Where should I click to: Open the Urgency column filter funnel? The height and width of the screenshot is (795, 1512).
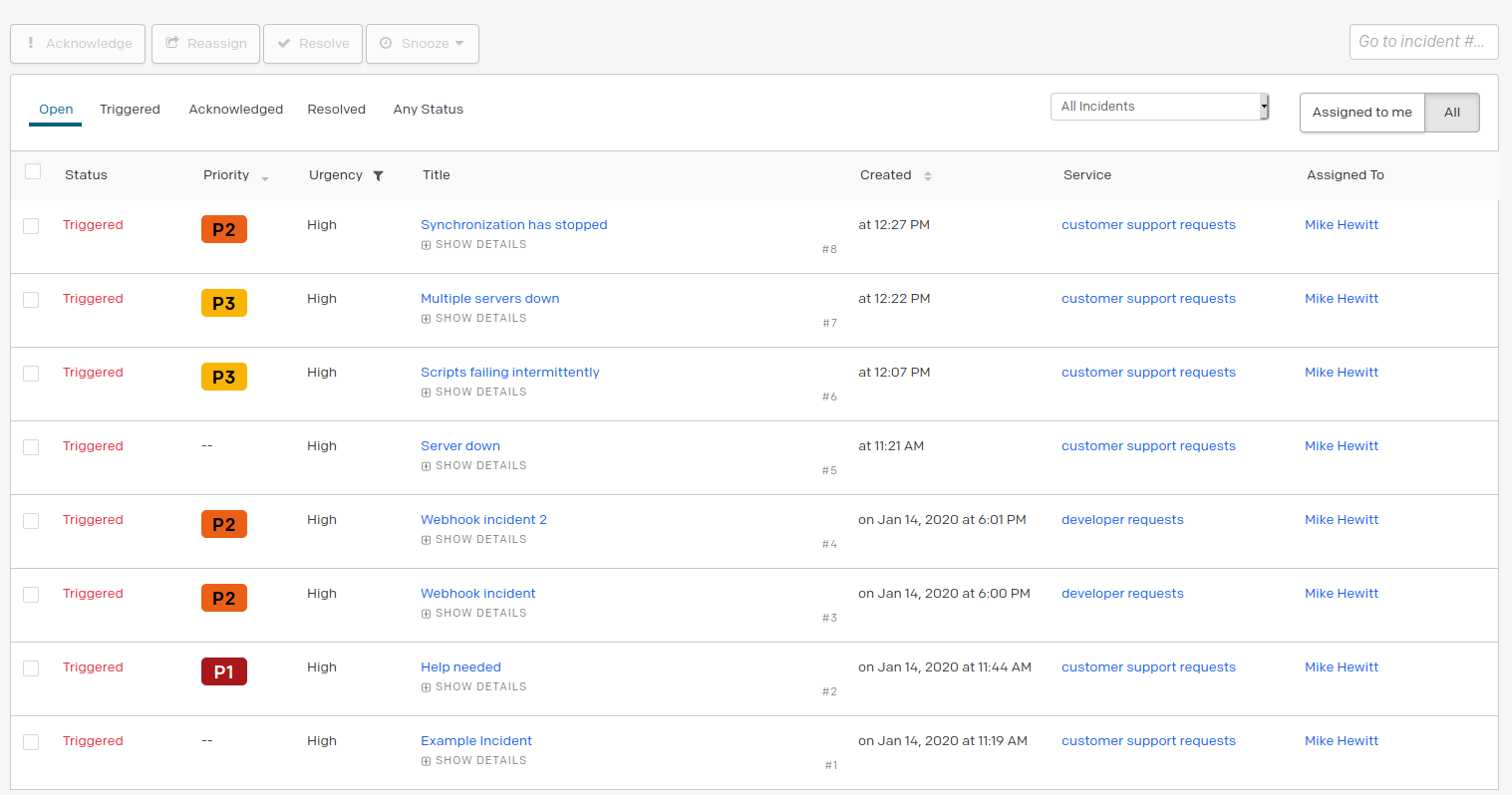[x=378, y=174]
